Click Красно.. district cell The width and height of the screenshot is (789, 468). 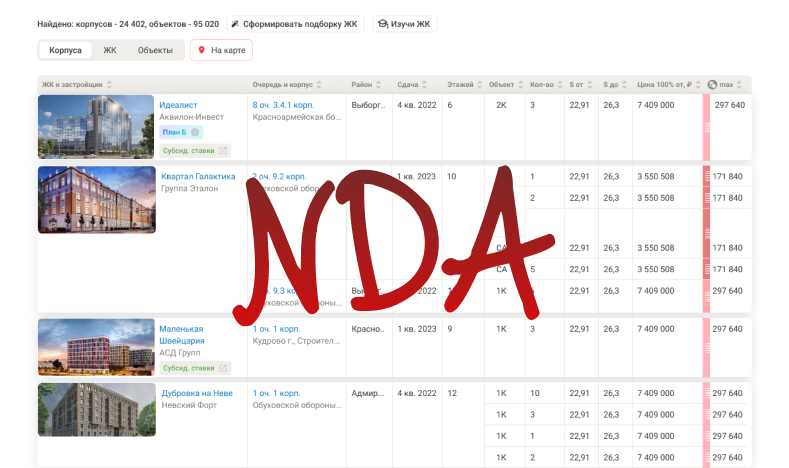pyautogui.click(x=368, y=329)
